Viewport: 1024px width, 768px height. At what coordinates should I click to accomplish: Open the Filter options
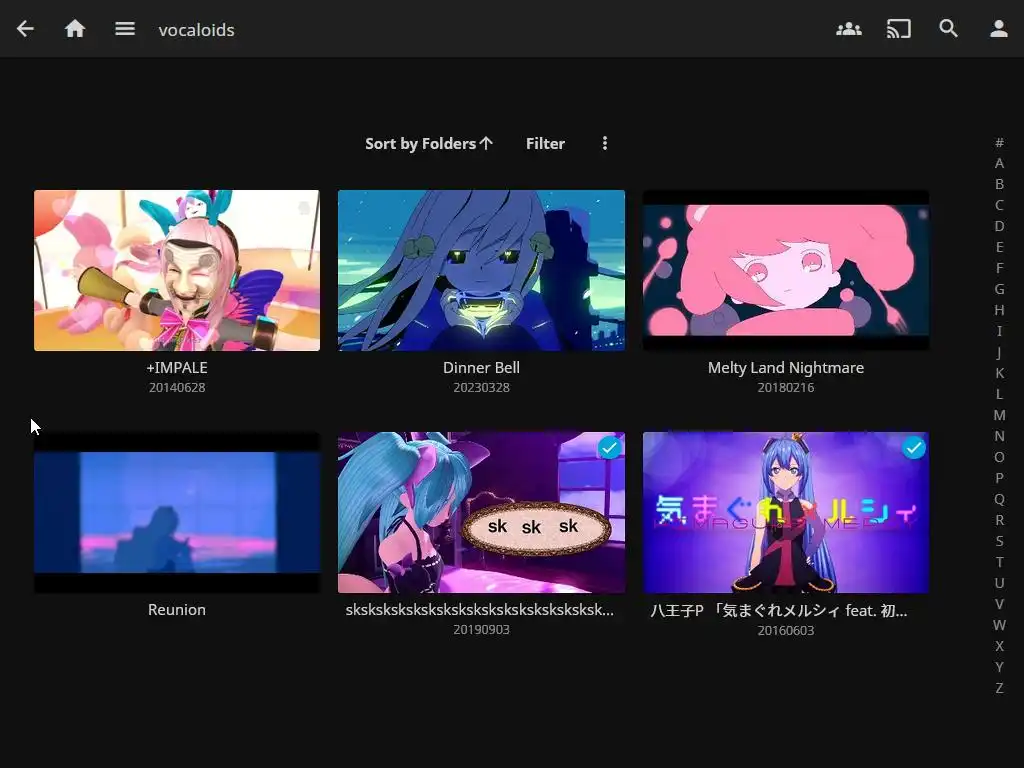point(545,144)
